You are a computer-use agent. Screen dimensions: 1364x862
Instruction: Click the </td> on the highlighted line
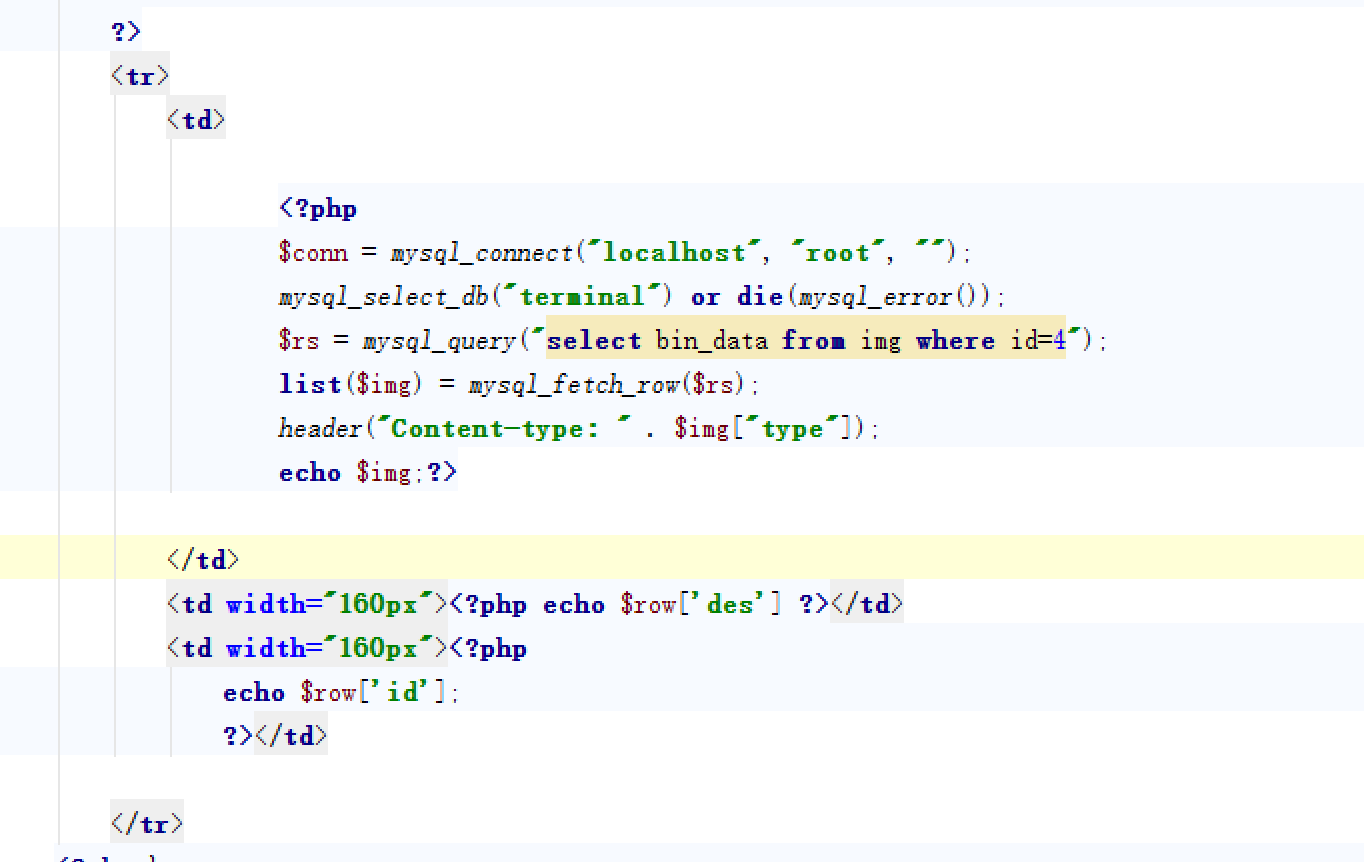203,560
